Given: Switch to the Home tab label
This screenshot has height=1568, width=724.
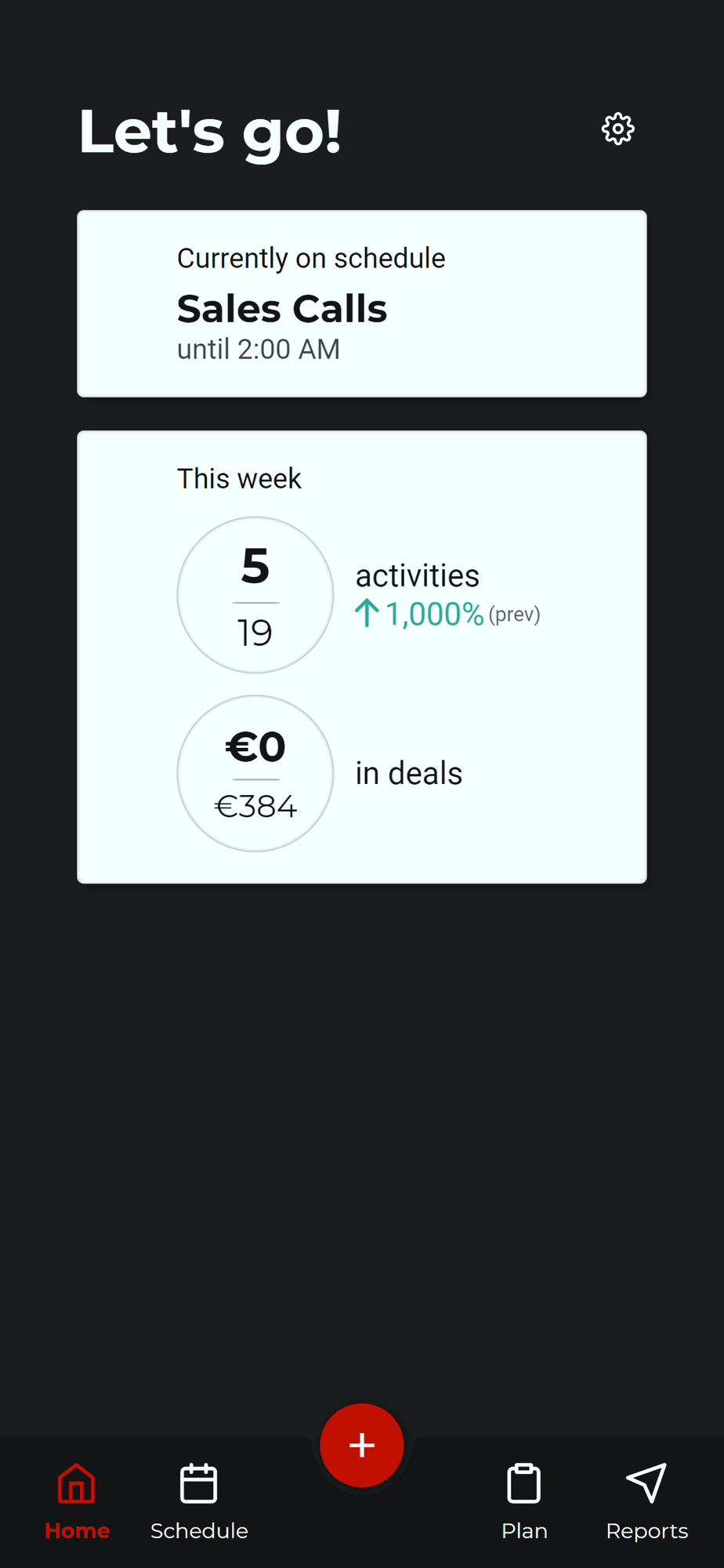Looking at the screenshot, I should 77,1530.
